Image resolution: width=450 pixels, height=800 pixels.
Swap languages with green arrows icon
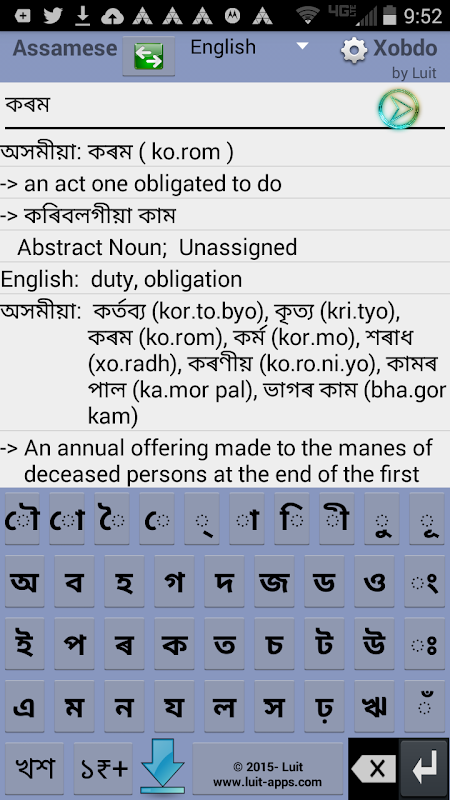click(x=148, y=56)
